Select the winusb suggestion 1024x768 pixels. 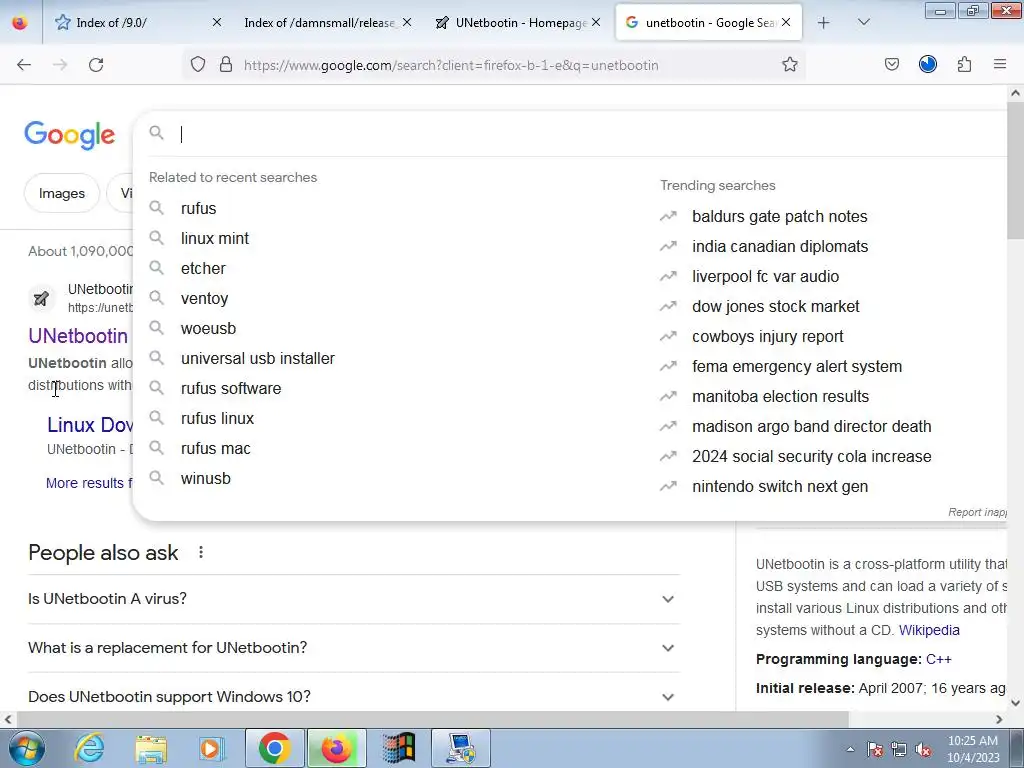(x=206, y=479)
